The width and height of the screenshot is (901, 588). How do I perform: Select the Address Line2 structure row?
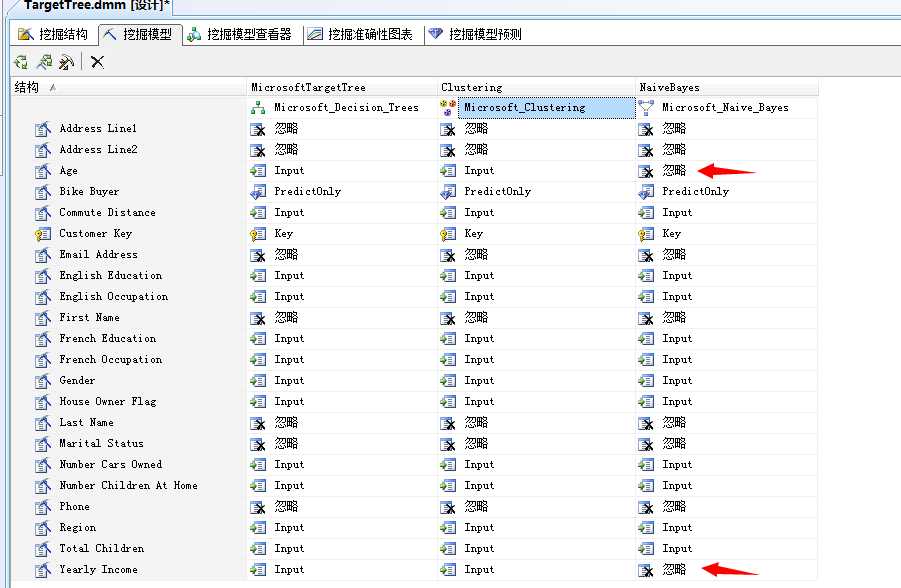(x=129, y=149)
